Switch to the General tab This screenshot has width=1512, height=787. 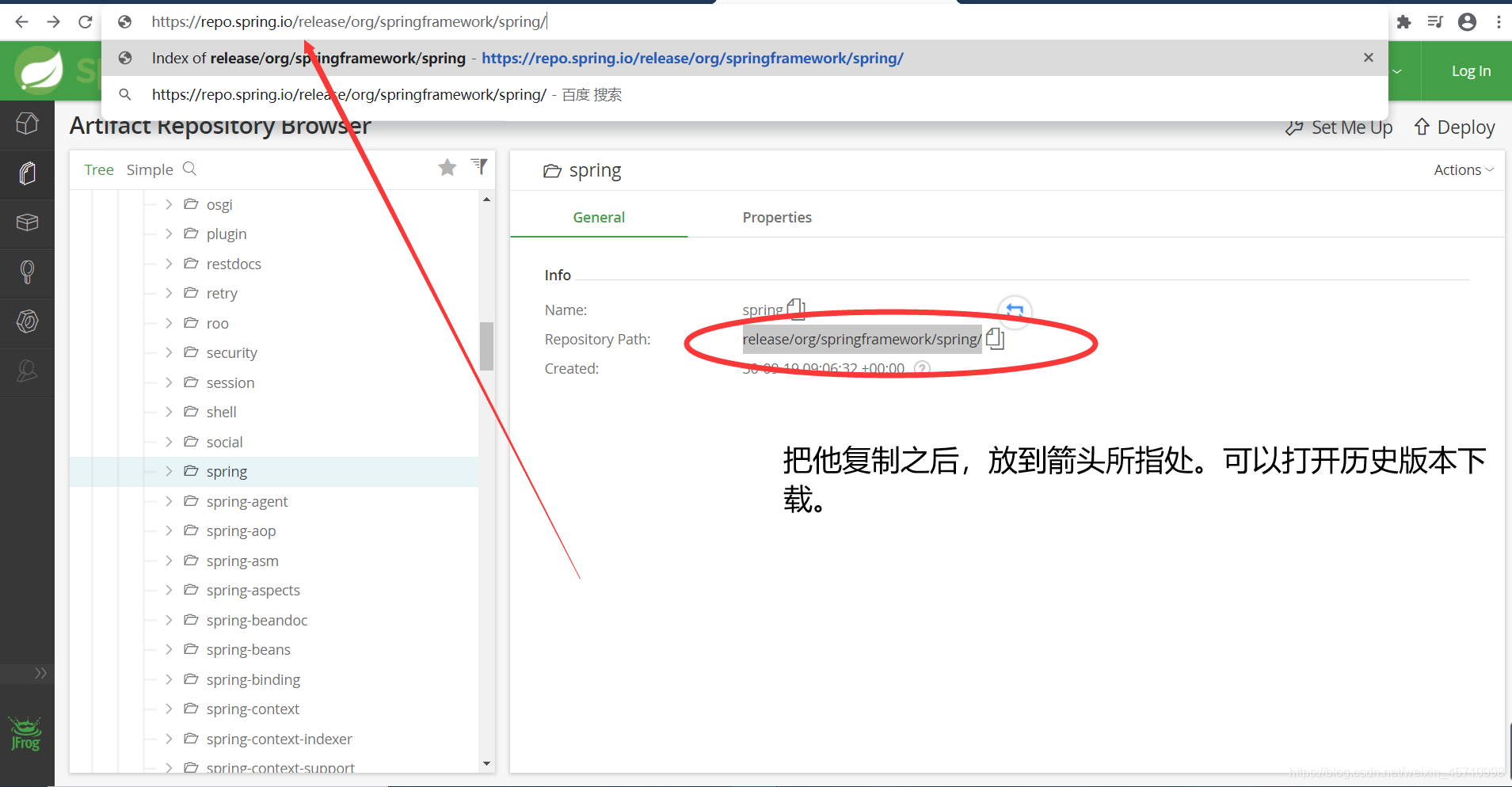tap(599, 218)
